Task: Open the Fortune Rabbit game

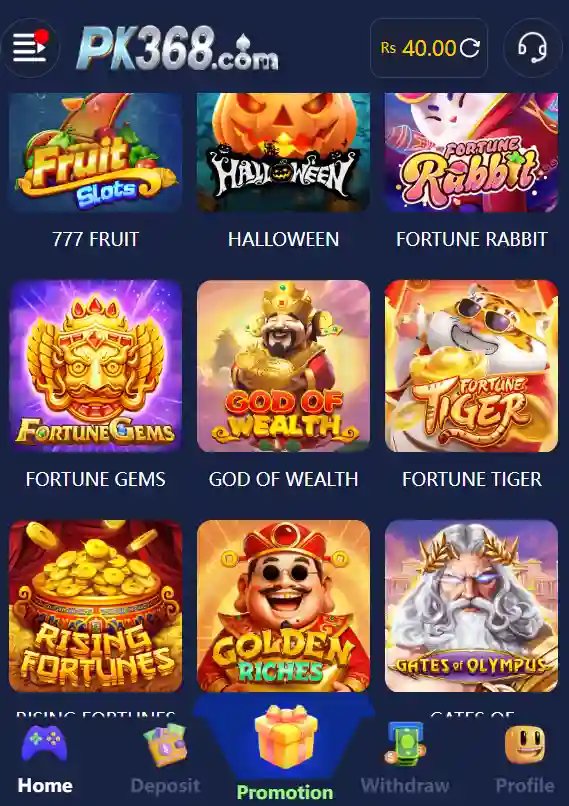Action: pos(471,152)
